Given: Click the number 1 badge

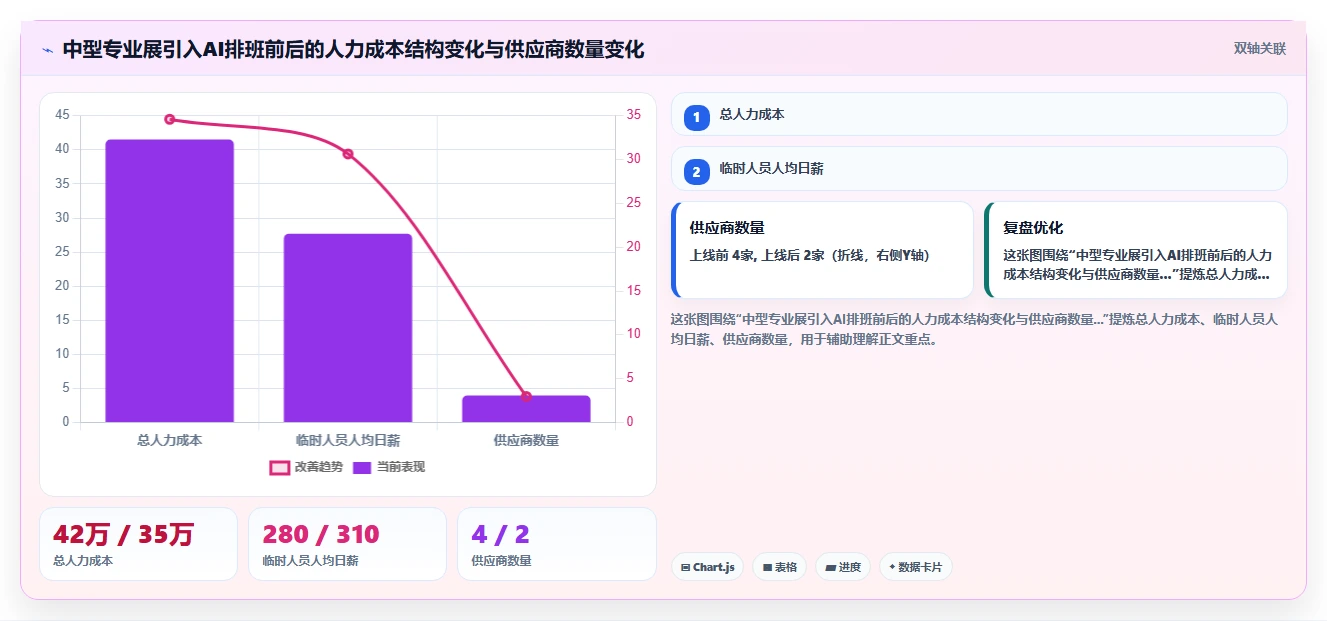Looking at the screenshot, I should 697,117.
